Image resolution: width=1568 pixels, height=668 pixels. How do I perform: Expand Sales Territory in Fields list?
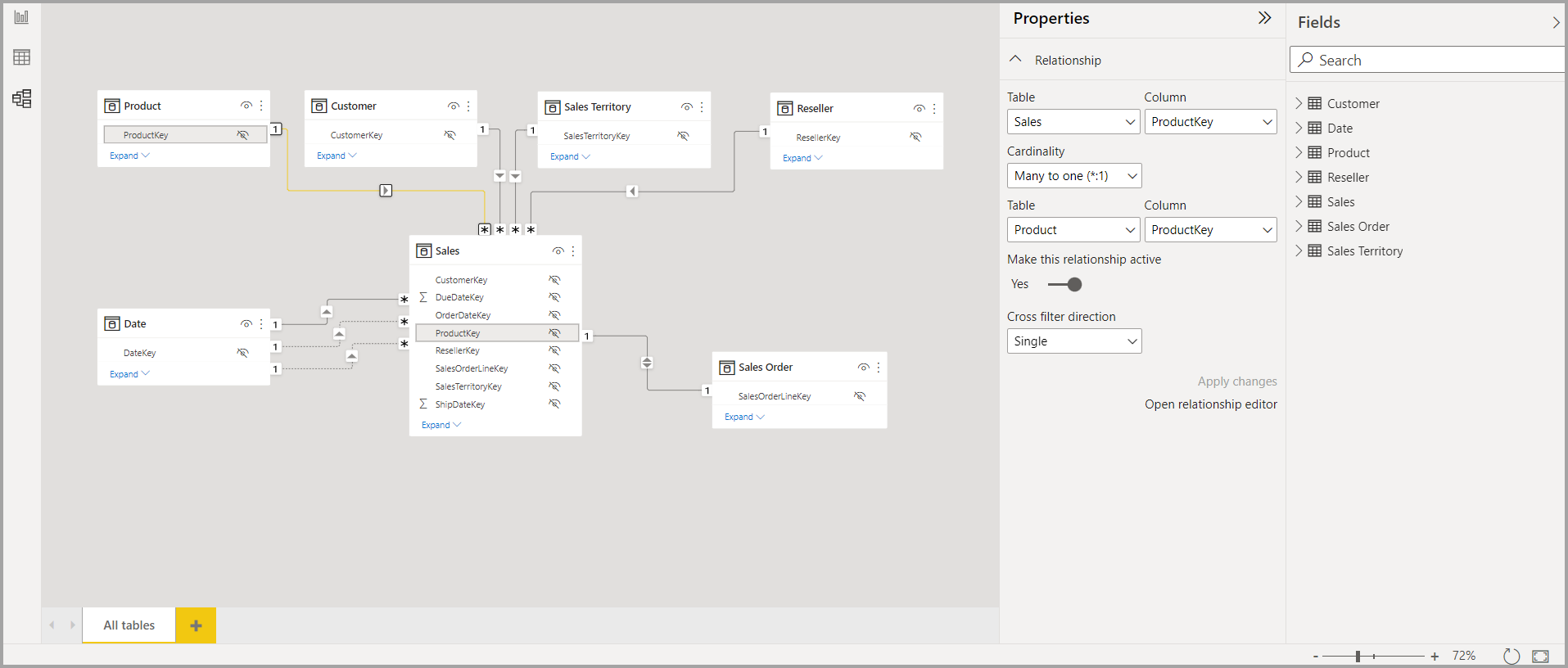[x=1299, y=251]
